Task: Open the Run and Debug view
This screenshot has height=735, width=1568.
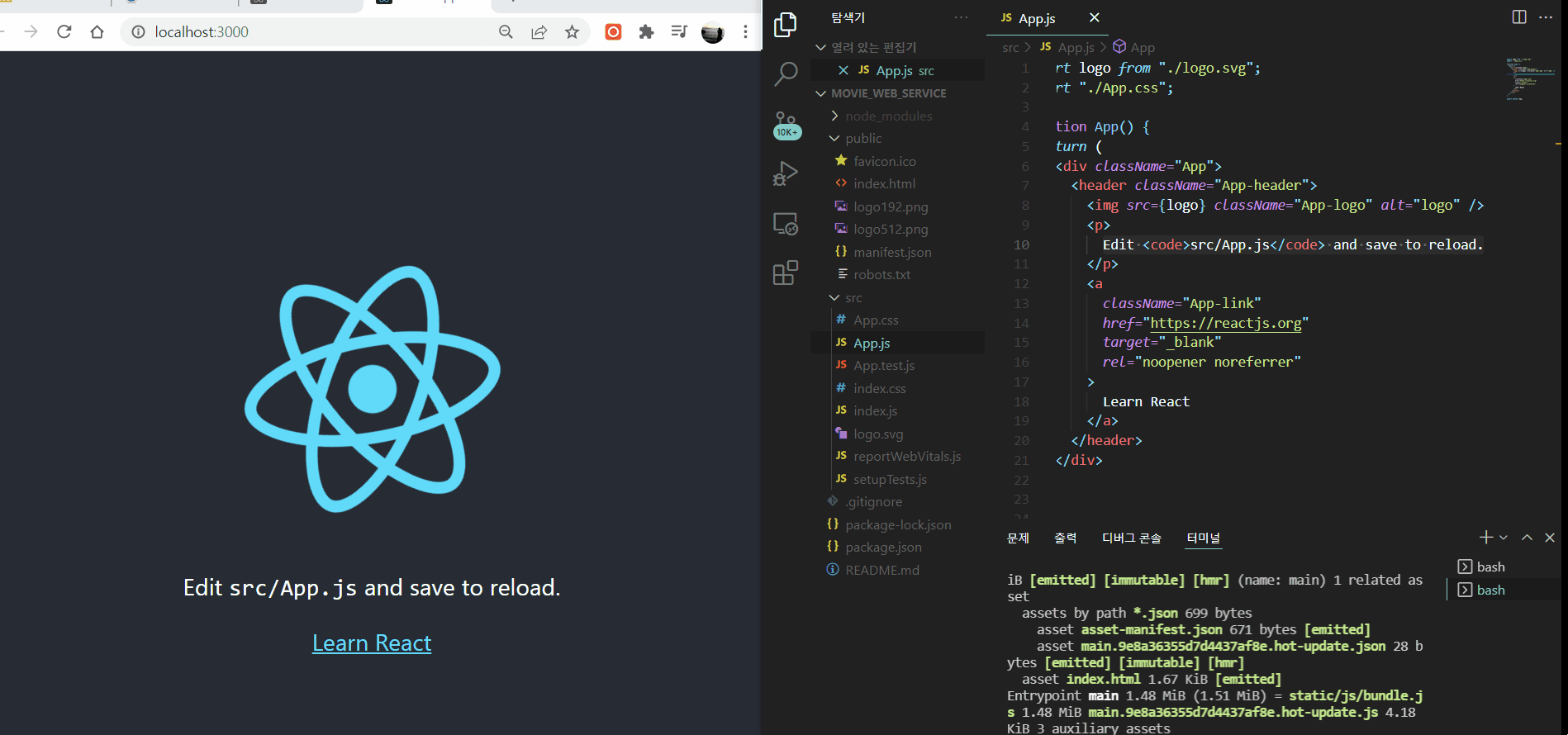Action: [x=786, y=173]
